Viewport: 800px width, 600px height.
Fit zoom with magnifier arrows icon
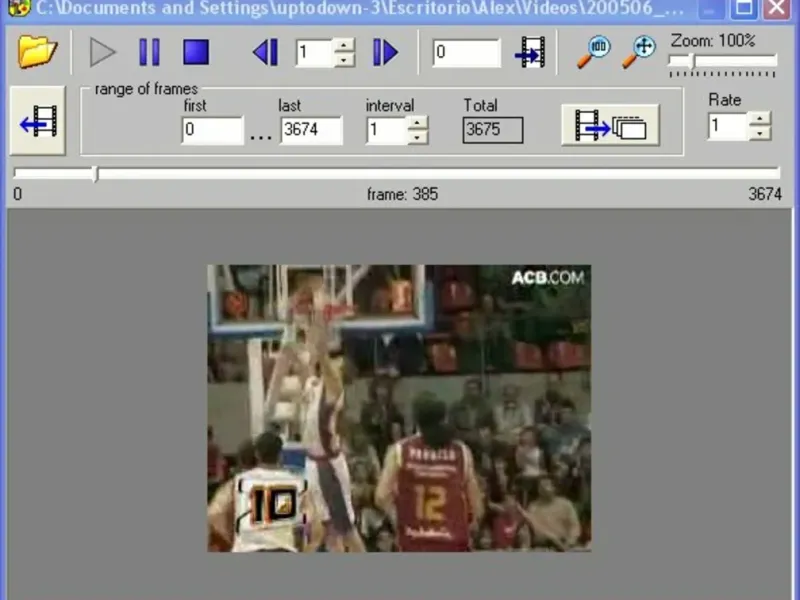pos(639,52)
